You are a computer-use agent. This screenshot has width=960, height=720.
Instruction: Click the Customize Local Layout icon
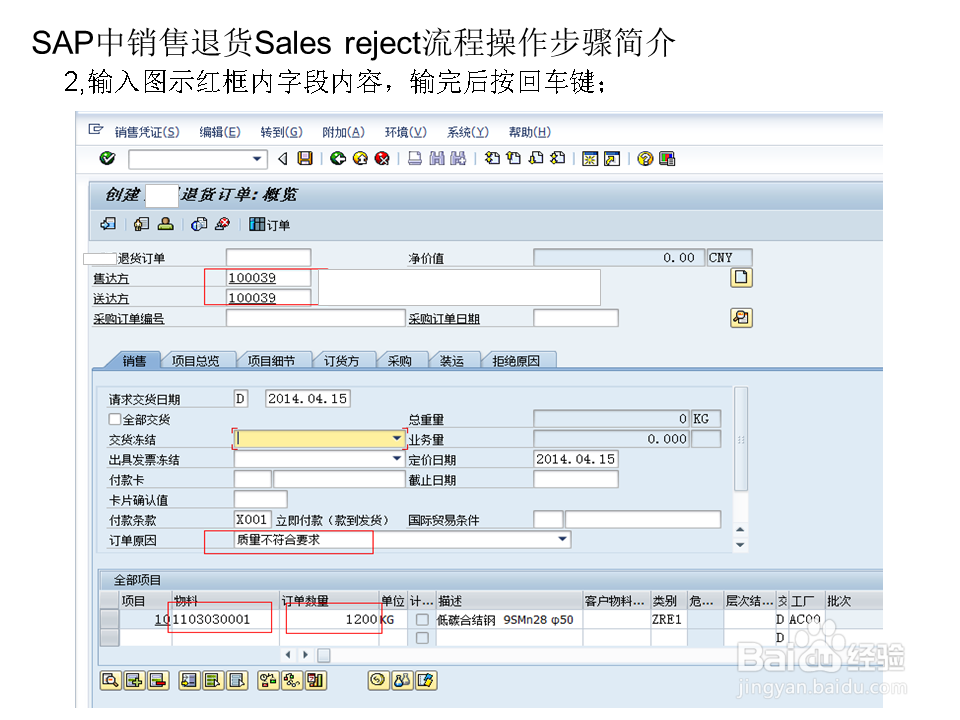(x=667, y=159)
